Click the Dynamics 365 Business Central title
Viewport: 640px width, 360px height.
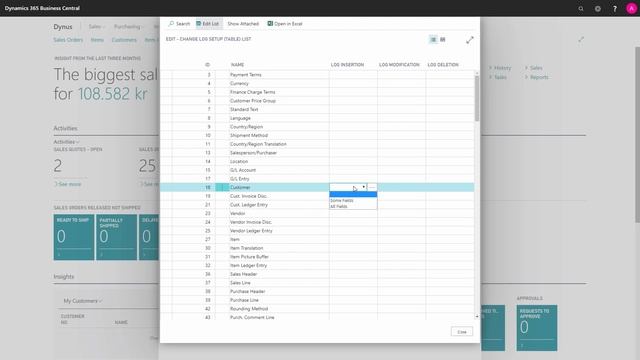coord(42,8)
